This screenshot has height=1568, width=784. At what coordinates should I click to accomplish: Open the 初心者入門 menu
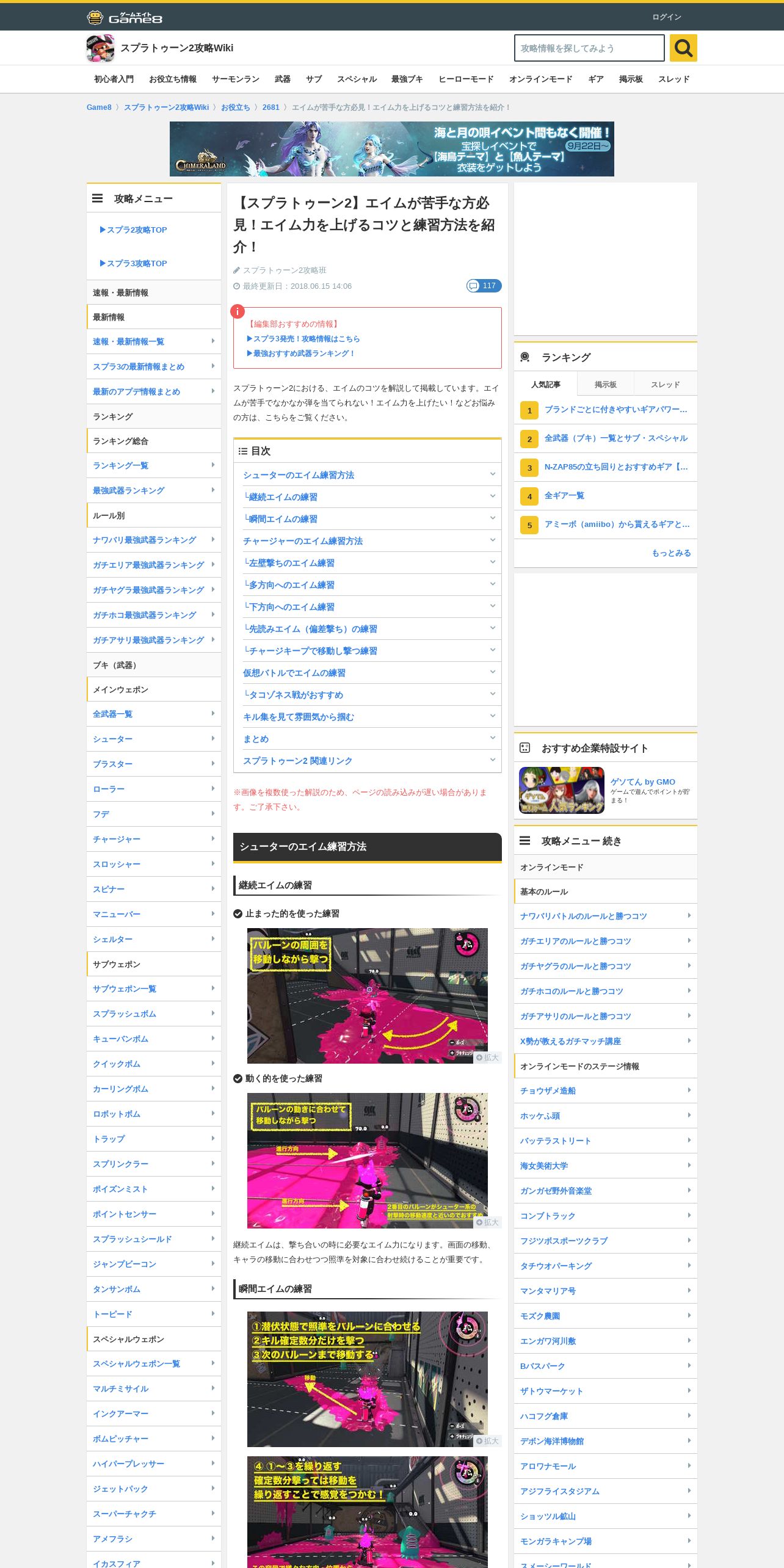pos(114,79)
